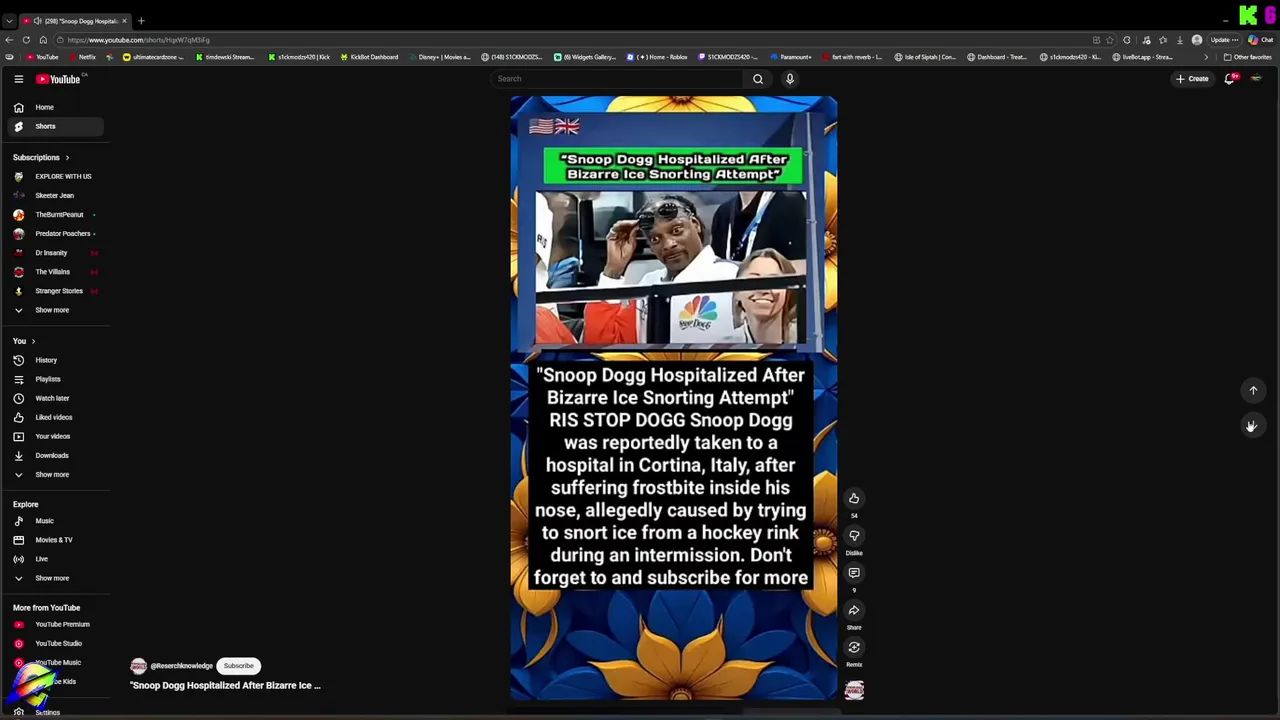The image size is (1280, 720).
Task: Remix this Short
Action: [854, 647]
